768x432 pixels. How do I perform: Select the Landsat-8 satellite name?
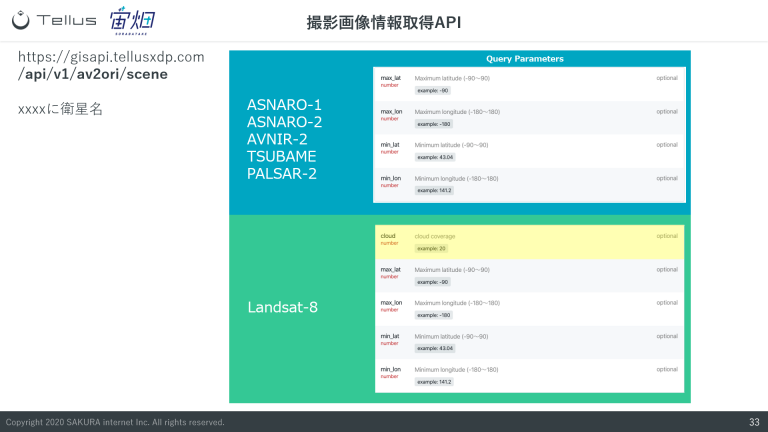tap(282, 307)
